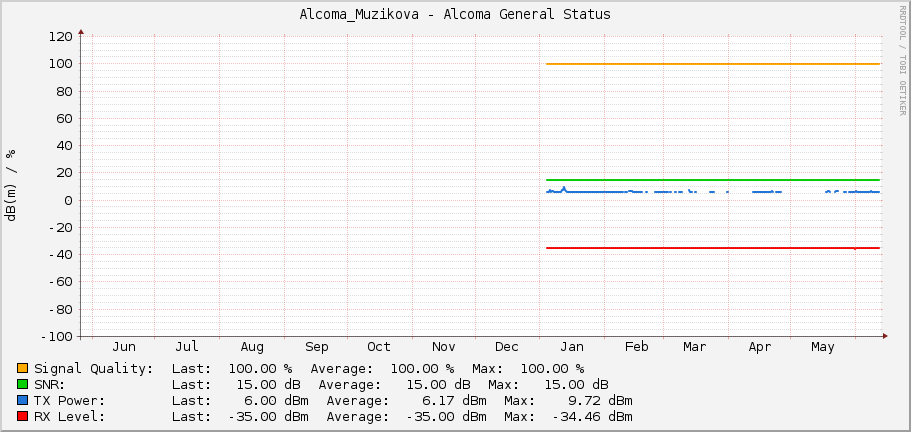Click the Dec x-axis label
This screenshot has width=911, height=432.
(x=507, y=347)
